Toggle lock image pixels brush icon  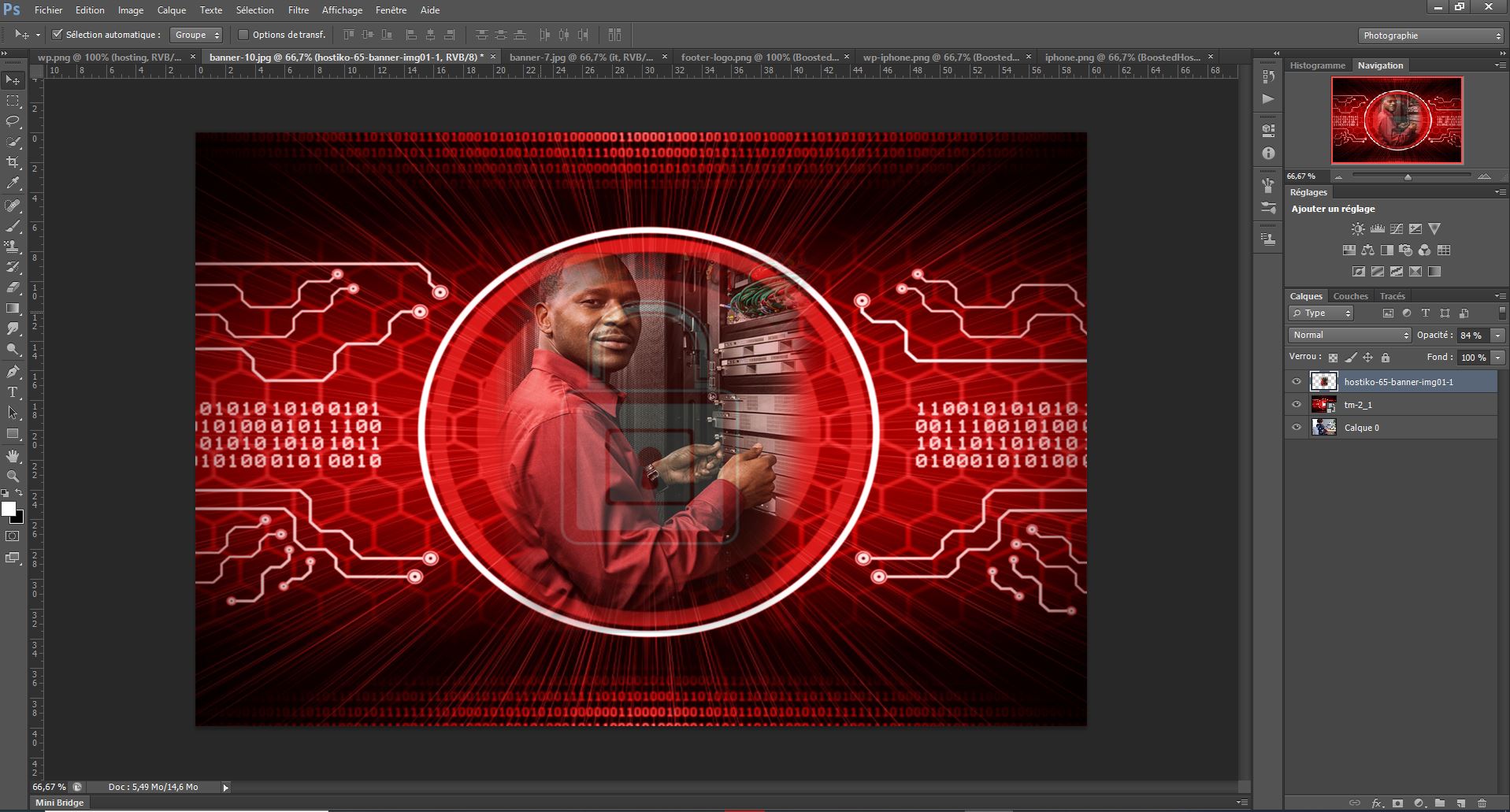[x=1351, y=358]
